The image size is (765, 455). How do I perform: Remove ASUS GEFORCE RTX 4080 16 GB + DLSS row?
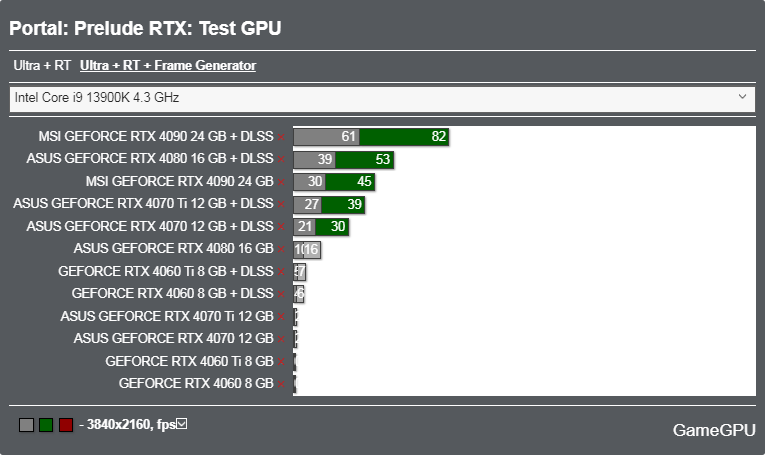[281, 159]
